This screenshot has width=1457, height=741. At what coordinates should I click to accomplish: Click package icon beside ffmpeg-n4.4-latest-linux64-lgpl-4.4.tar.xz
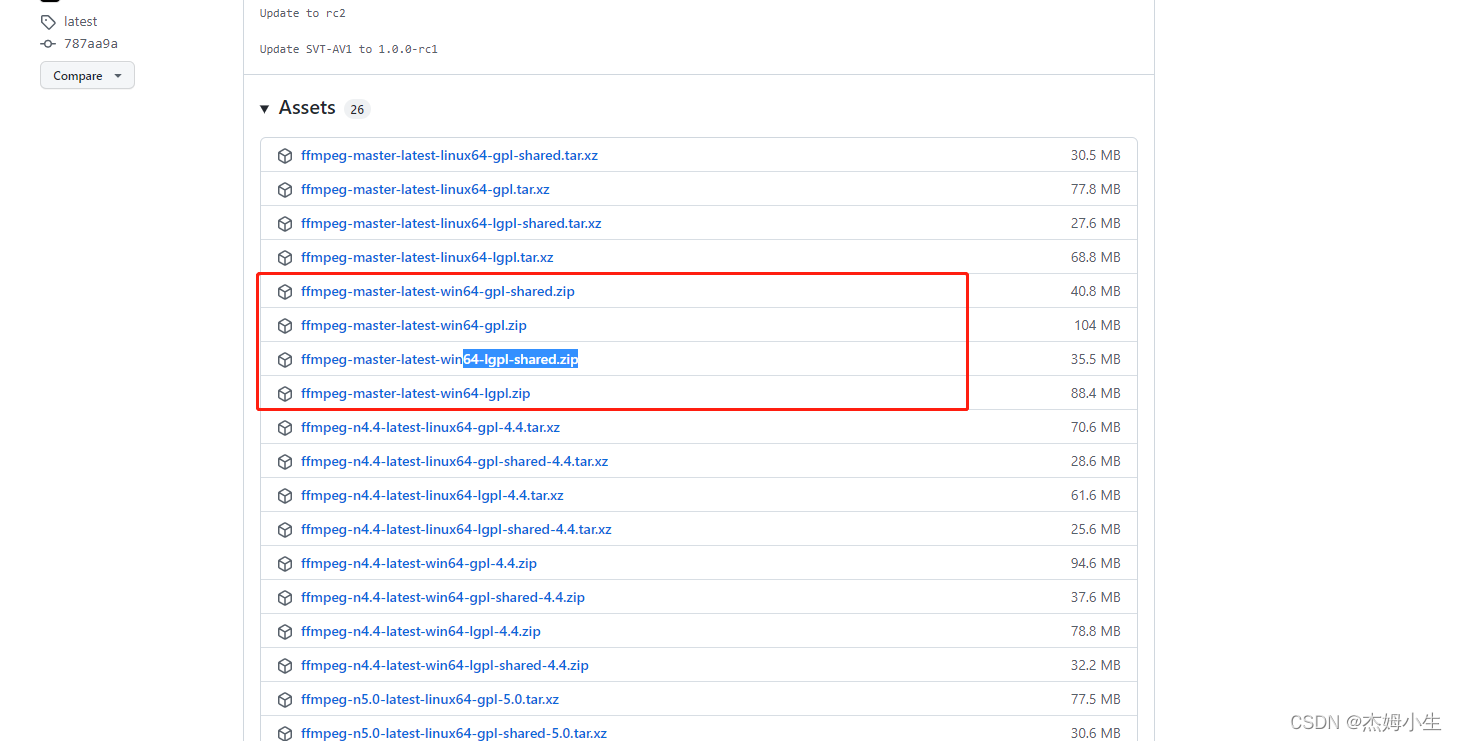[285, 496]
